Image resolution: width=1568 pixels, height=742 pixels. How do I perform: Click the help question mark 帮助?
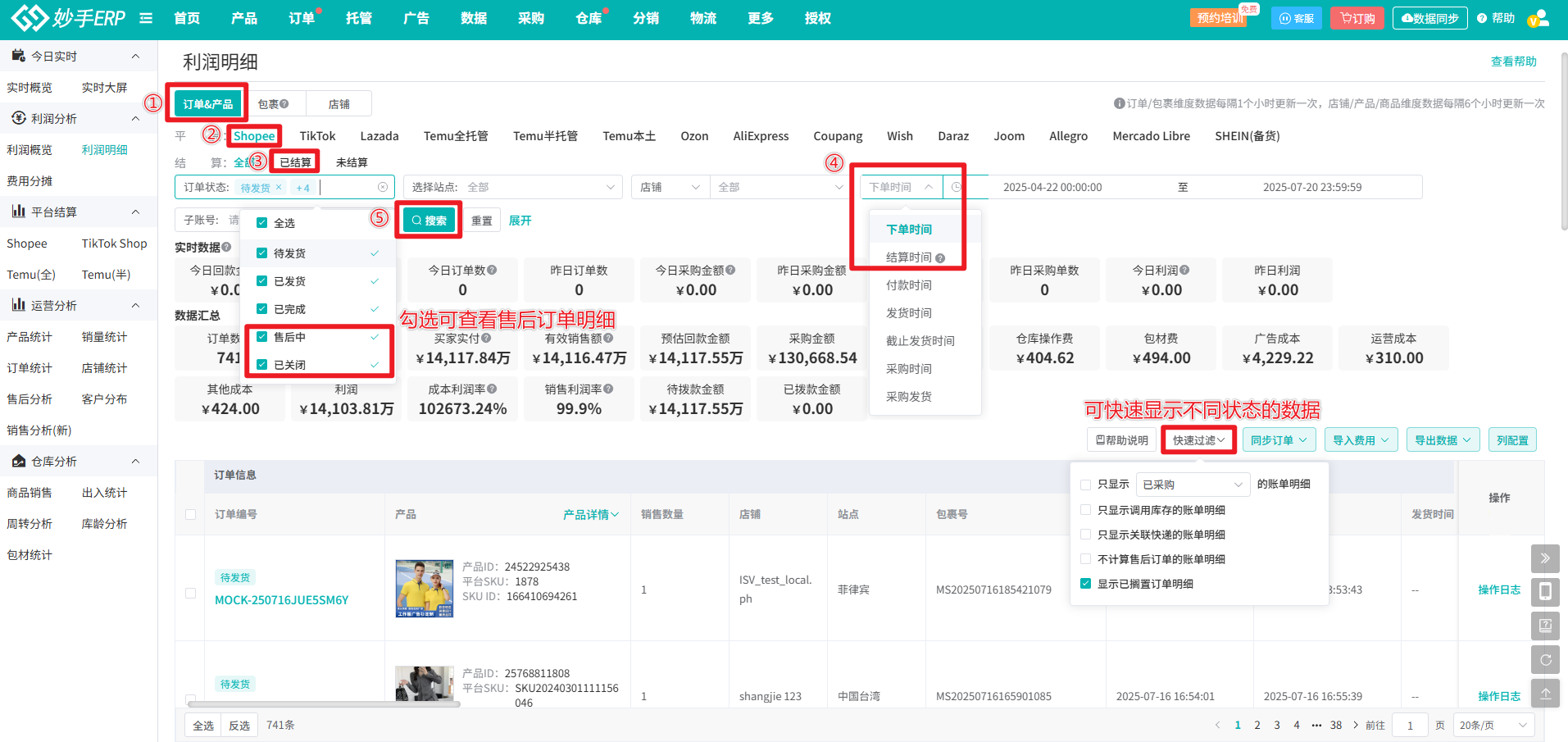pyautogui.click(x=1496, y=18)
